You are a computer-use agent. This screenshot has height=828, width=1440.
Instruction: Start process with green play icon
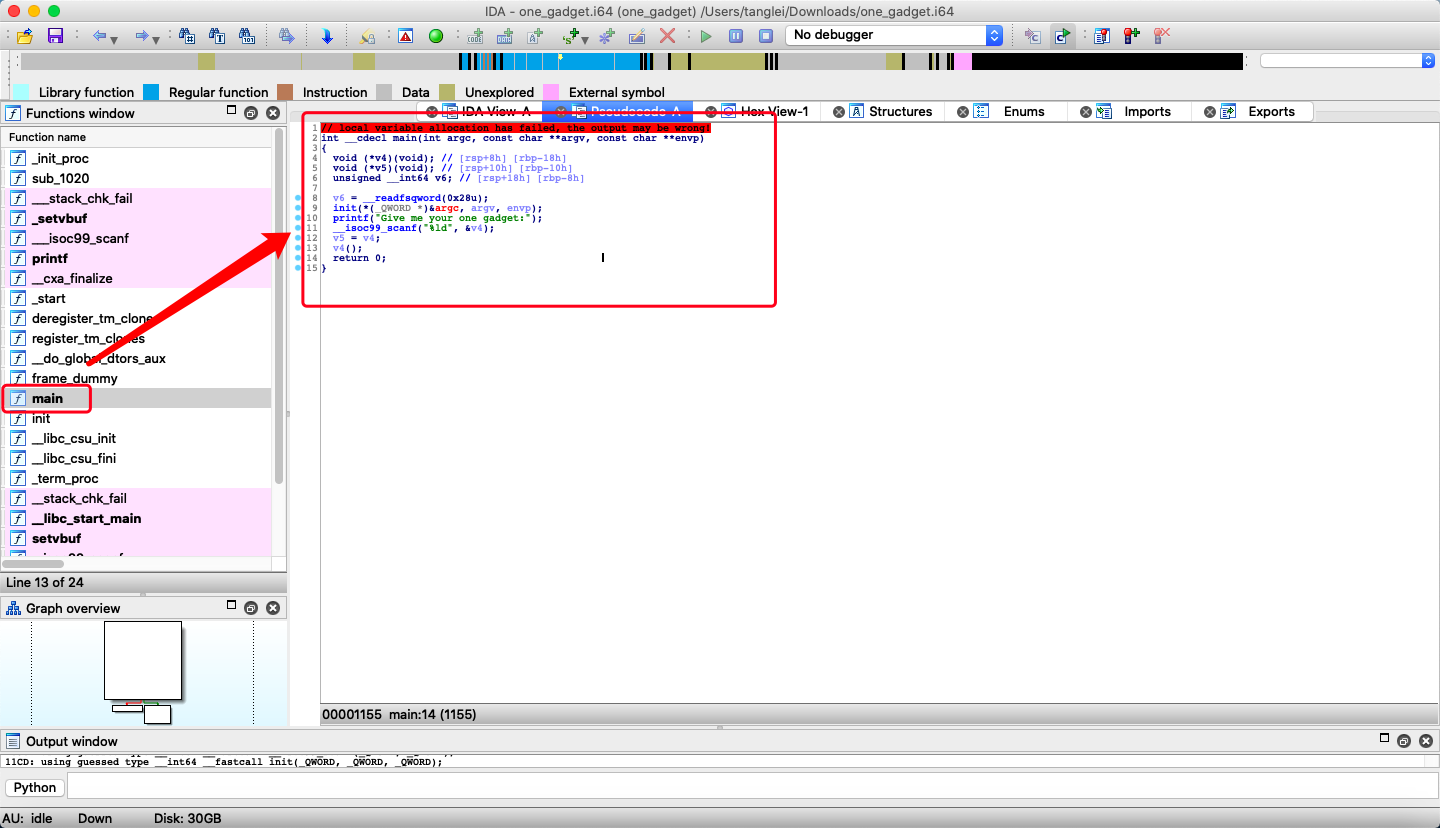click(x=706, y=36)
